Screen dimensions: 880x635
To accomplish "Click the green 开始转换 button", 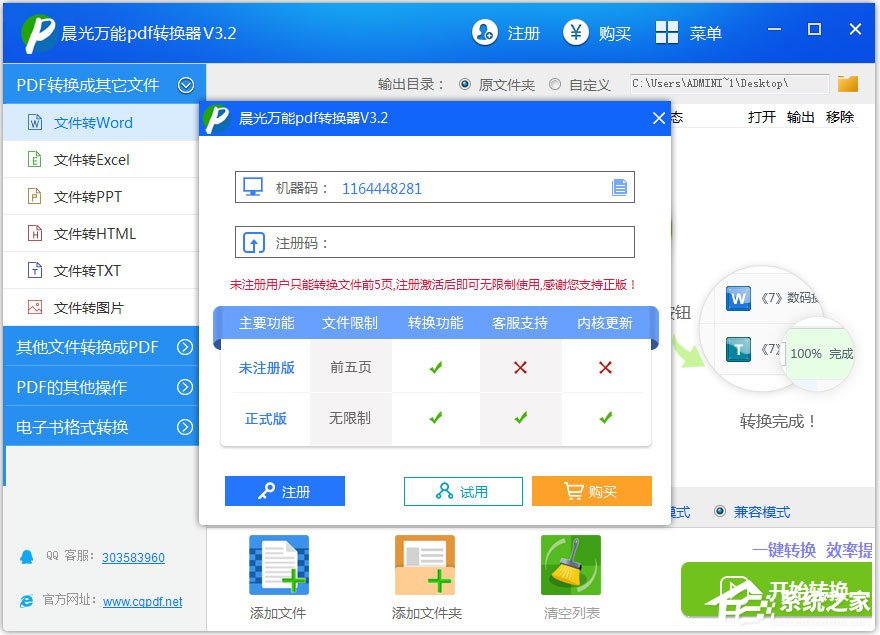I will pos(776,590).
